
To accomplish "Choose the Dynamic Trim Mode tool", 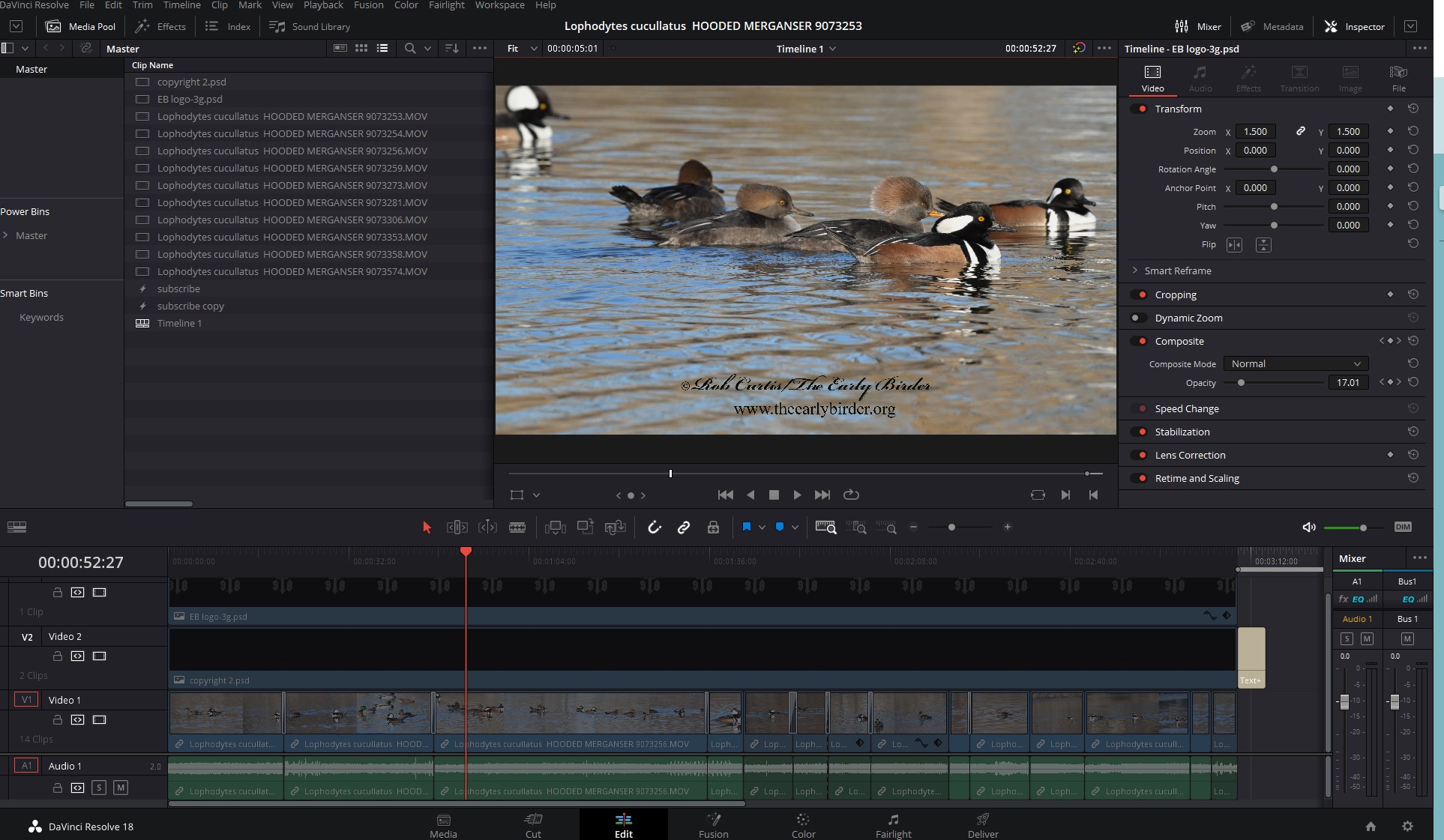I will point(487,528).
